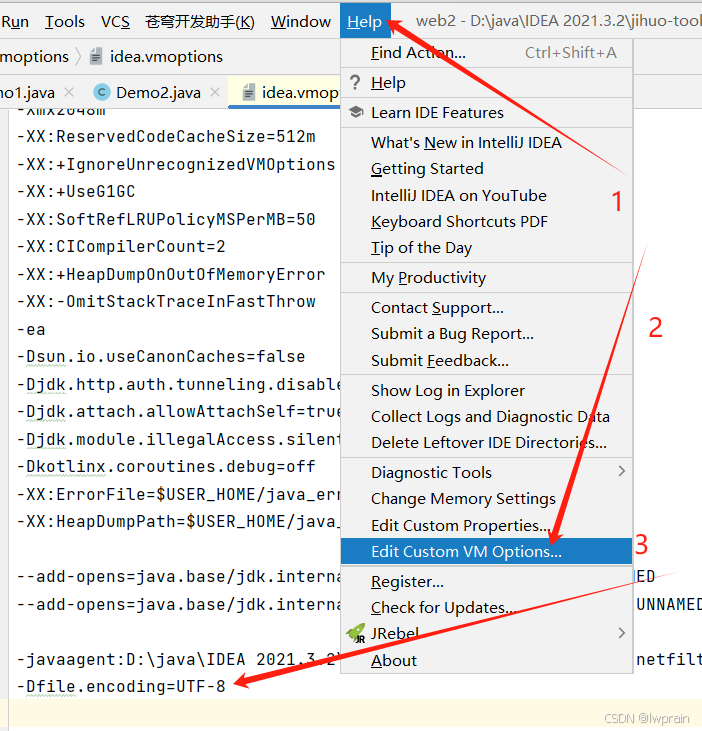702x731 pixels.
Task: Click the JRebel rocket icon
Action: pos(356,633)
